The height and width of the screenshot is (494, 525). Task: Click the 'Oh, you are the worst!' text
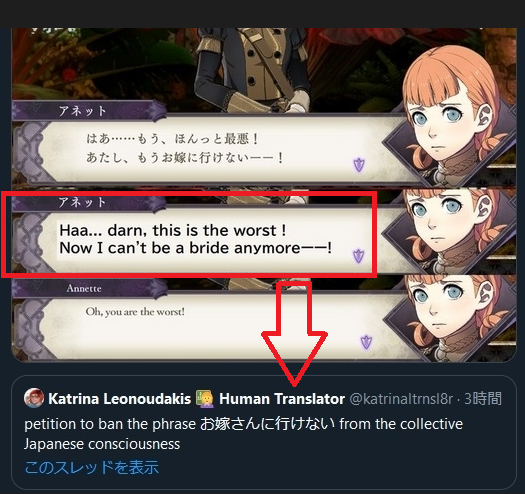(x=135, y=312)
